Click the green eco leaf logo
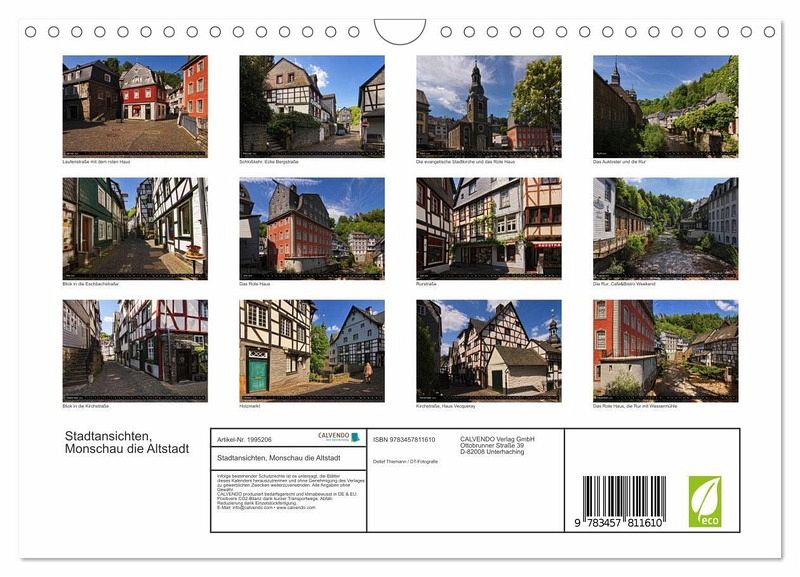 pos(704,501)
